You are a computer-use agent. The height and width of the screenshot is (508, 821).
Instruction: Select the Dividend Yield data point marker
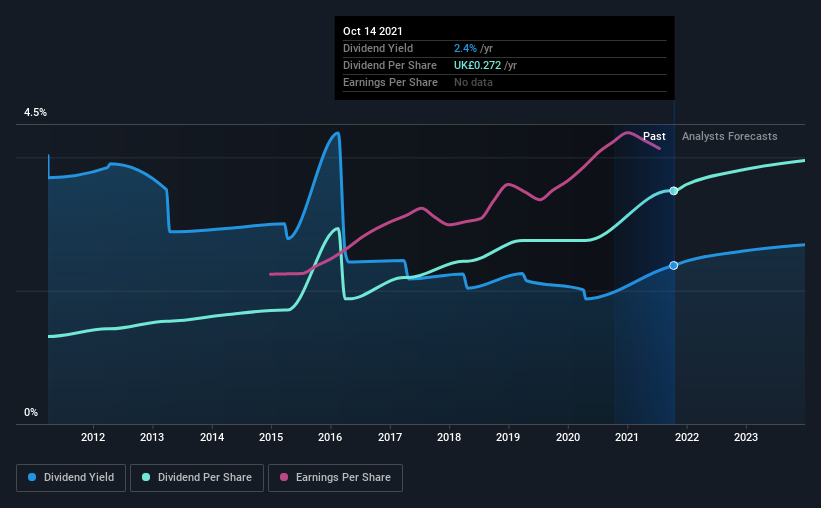coord(674,266)
